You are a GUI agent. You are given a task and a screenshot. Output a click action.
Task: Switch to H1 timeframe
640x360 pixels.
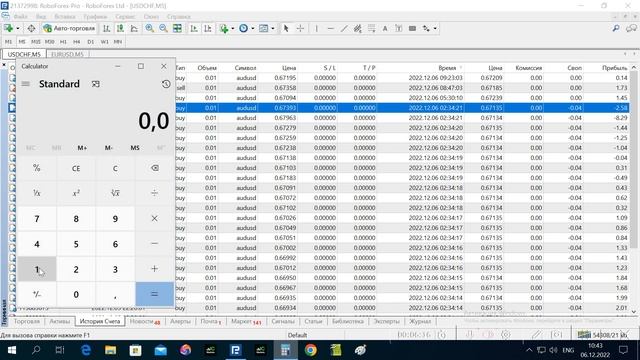click(63, 42)
